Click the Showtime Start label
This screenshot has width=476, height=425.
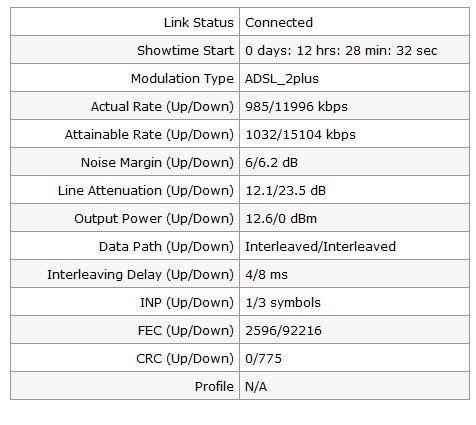tap(185, 50)
